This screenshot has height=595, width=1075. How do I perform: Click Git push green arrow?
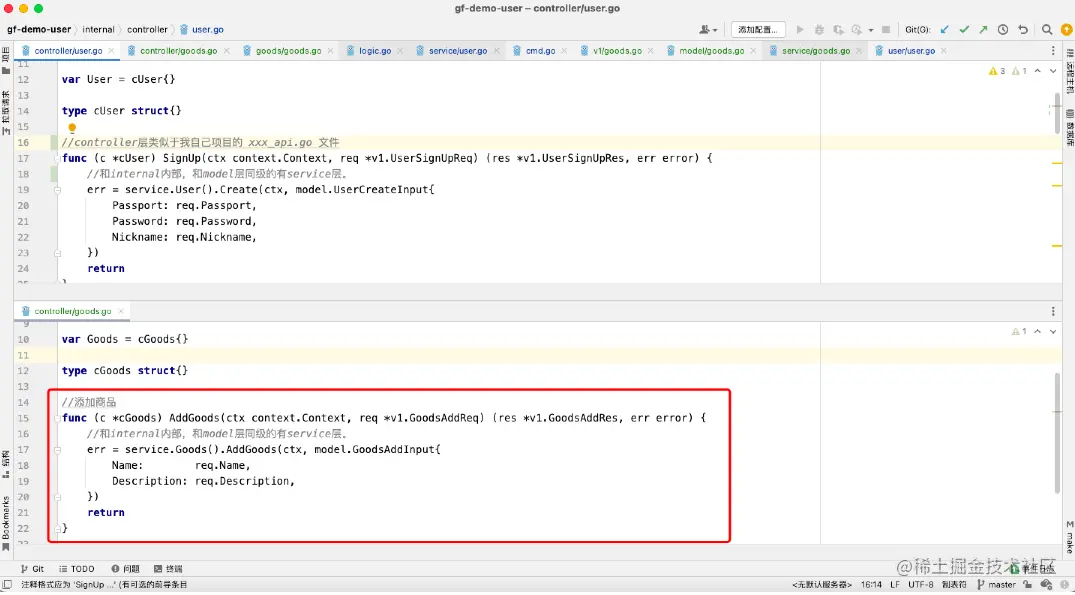(x=984, y=29)
